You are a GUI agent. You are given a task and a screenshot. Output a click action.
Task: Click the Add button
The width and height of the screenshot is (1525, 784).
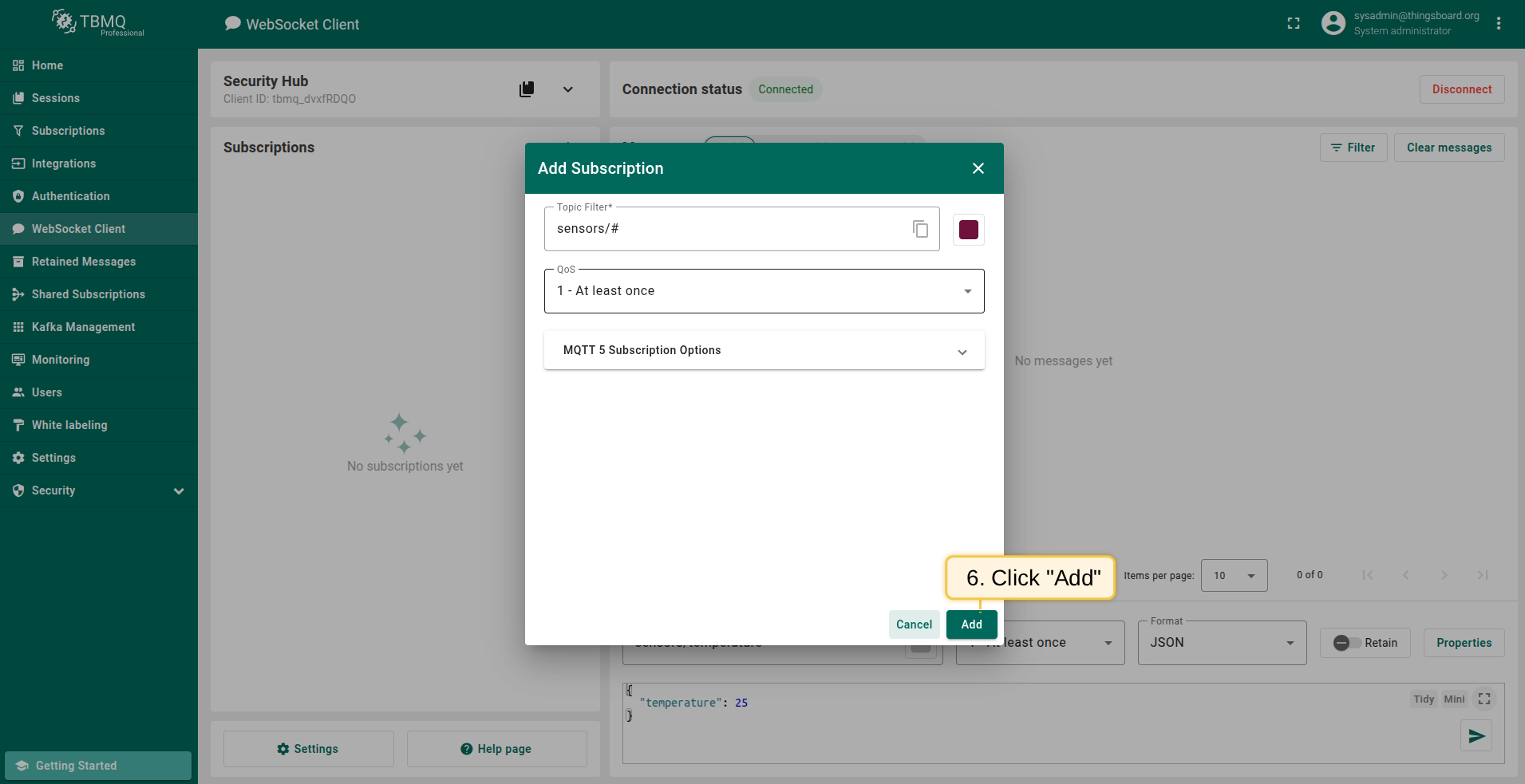tap(971, 624)
